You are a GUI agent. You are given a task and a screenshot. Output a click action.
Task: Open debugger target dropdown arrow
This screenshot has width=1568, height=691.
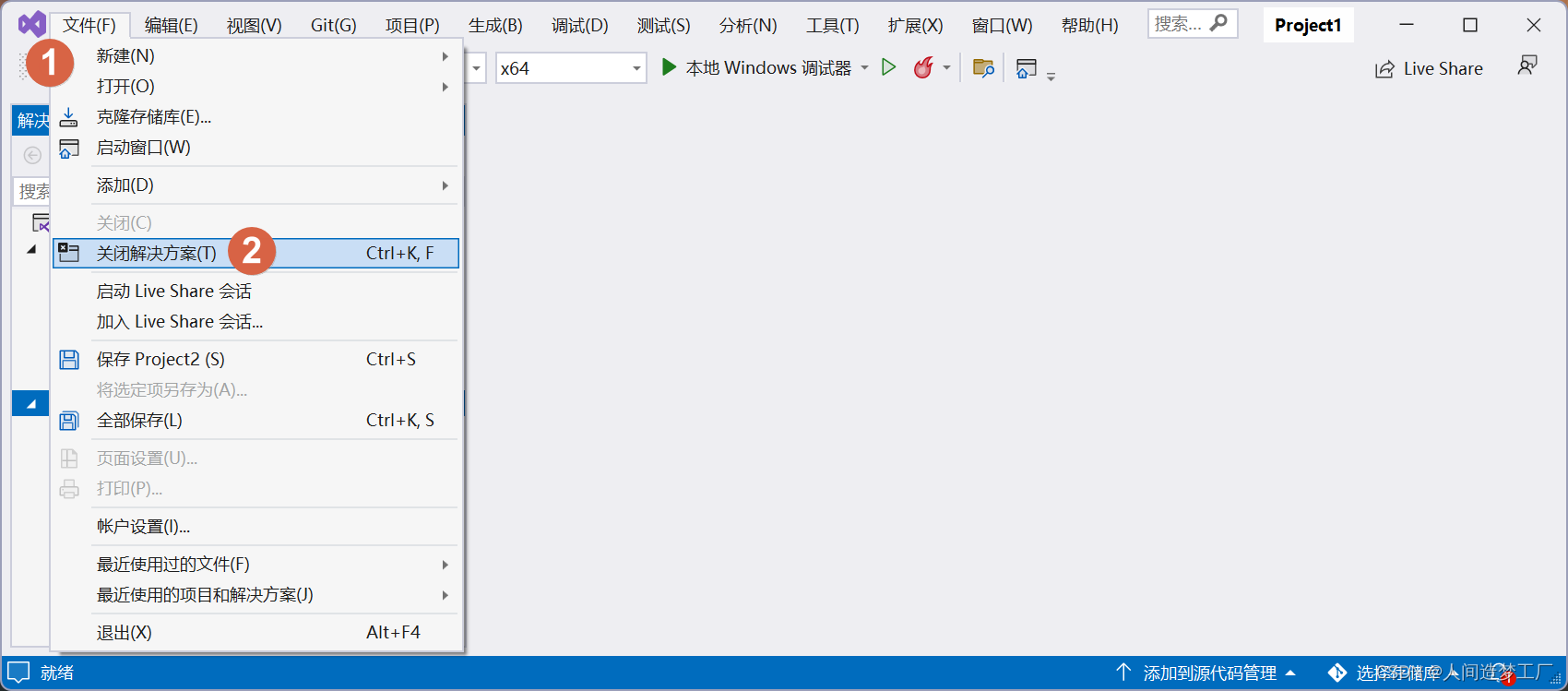[x=864, y=68]
